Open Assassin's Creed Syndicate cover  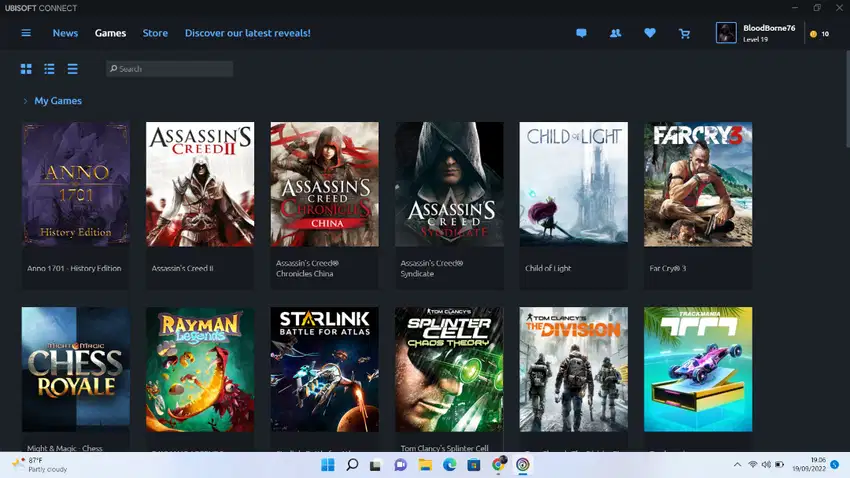pos(449,184)
